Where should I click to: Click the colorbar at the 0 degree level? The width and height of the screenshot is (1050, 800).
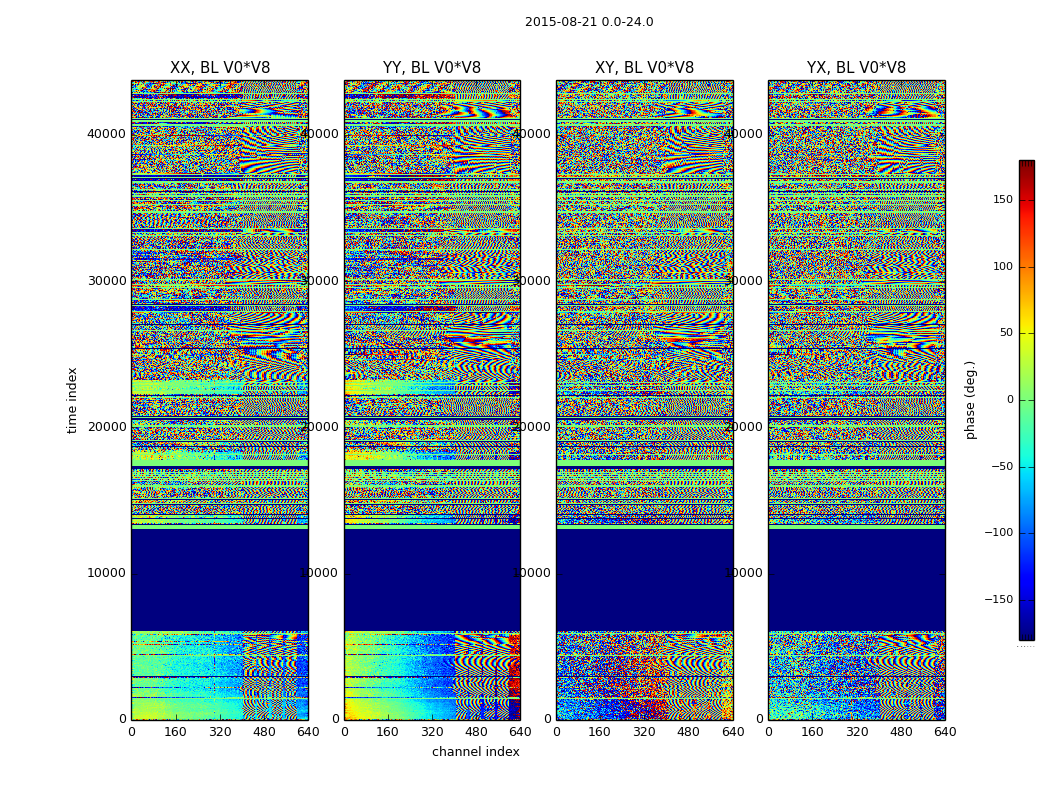click(x=1027, y=400)
